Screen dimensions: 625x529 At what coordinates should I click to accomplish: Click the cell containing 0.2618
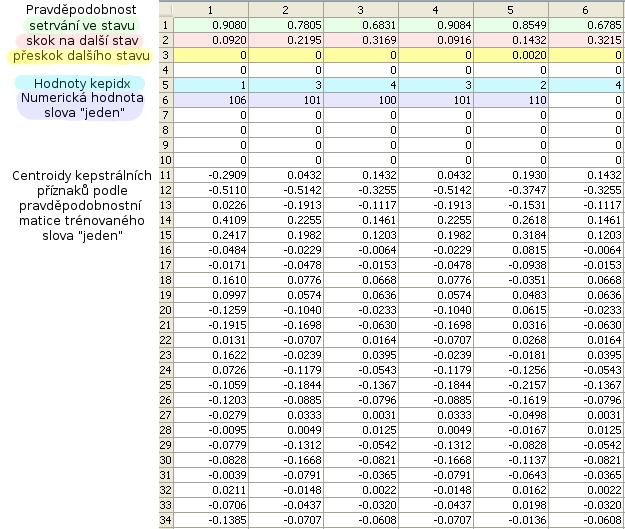click(511, 220)
